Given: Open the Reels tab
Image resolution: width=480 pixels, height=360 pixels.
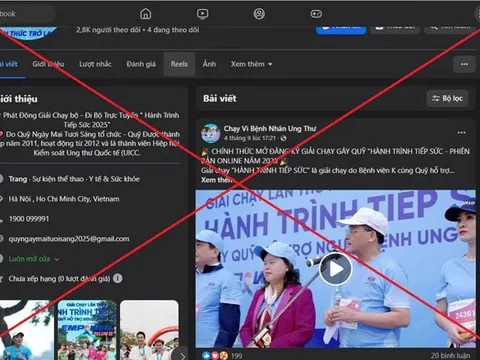Looking at the screenshot, I should tap(179, 64).
